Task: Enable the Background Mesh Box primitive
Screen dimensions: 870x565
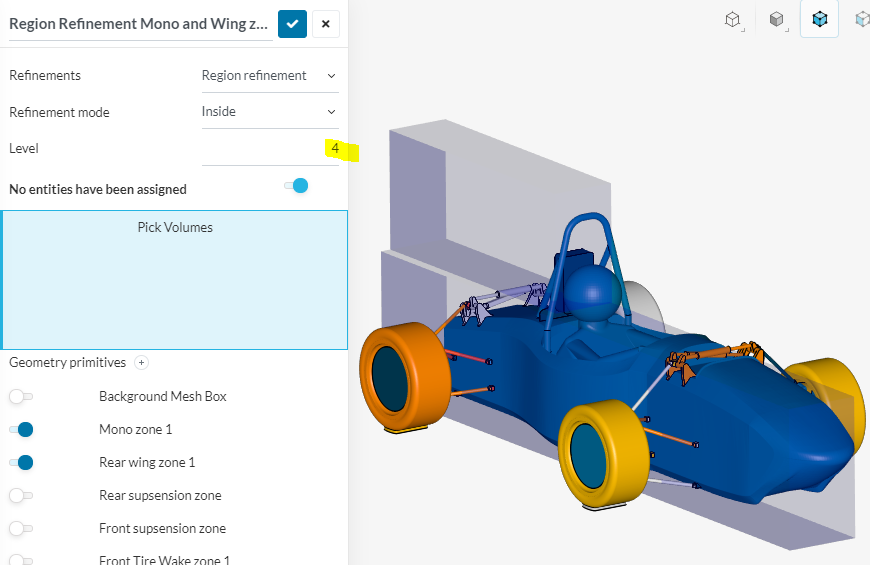Action: [x=21, y=396]
